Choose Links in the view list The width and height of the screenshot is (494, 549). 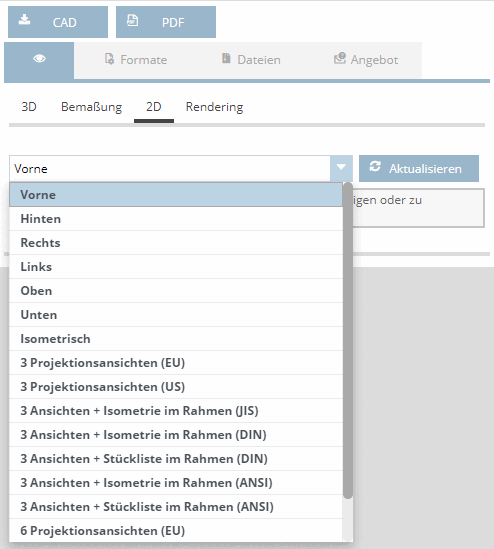tap(176, 267)
